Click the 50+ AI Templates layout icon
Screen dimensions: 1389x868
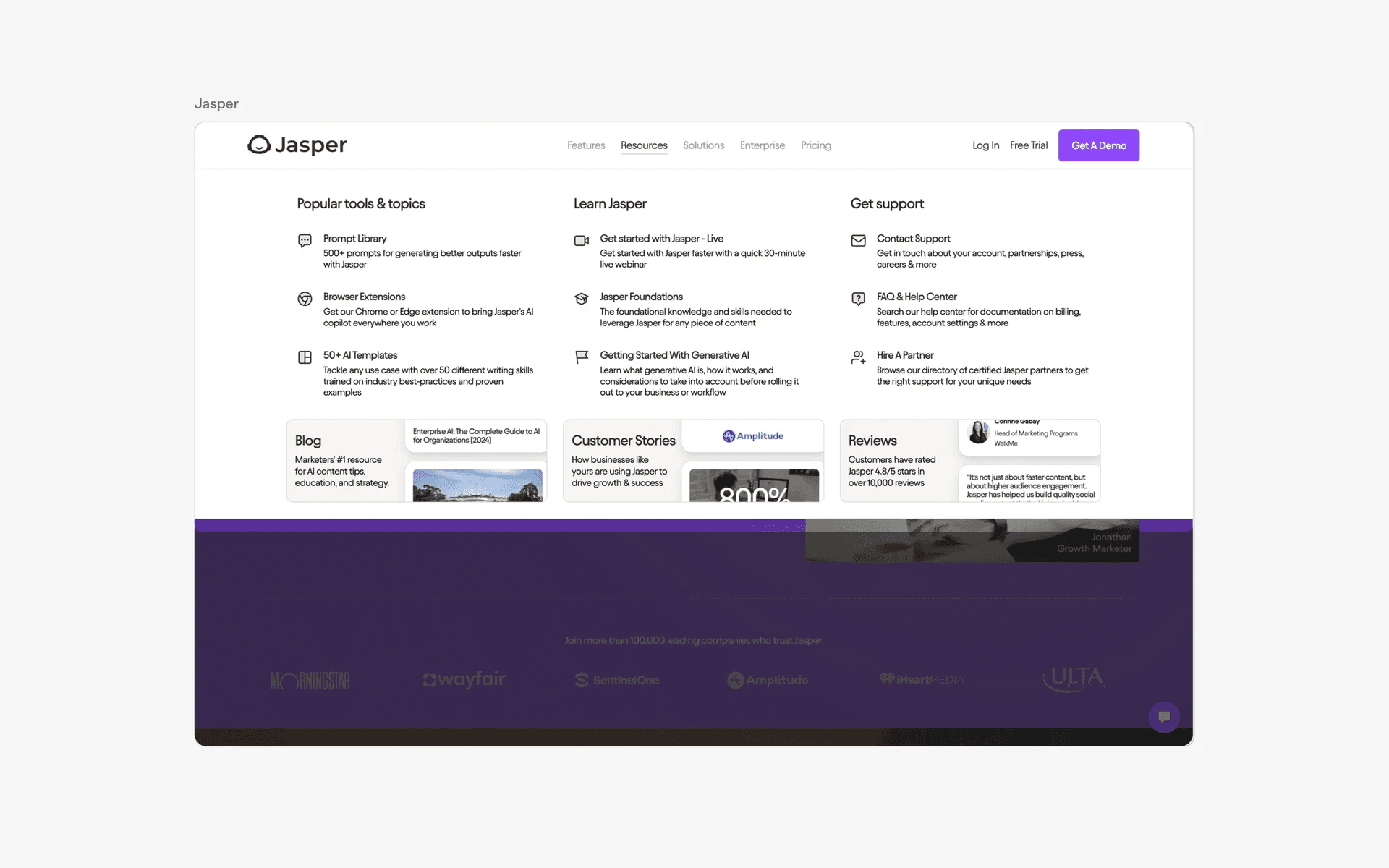(305, 357)
